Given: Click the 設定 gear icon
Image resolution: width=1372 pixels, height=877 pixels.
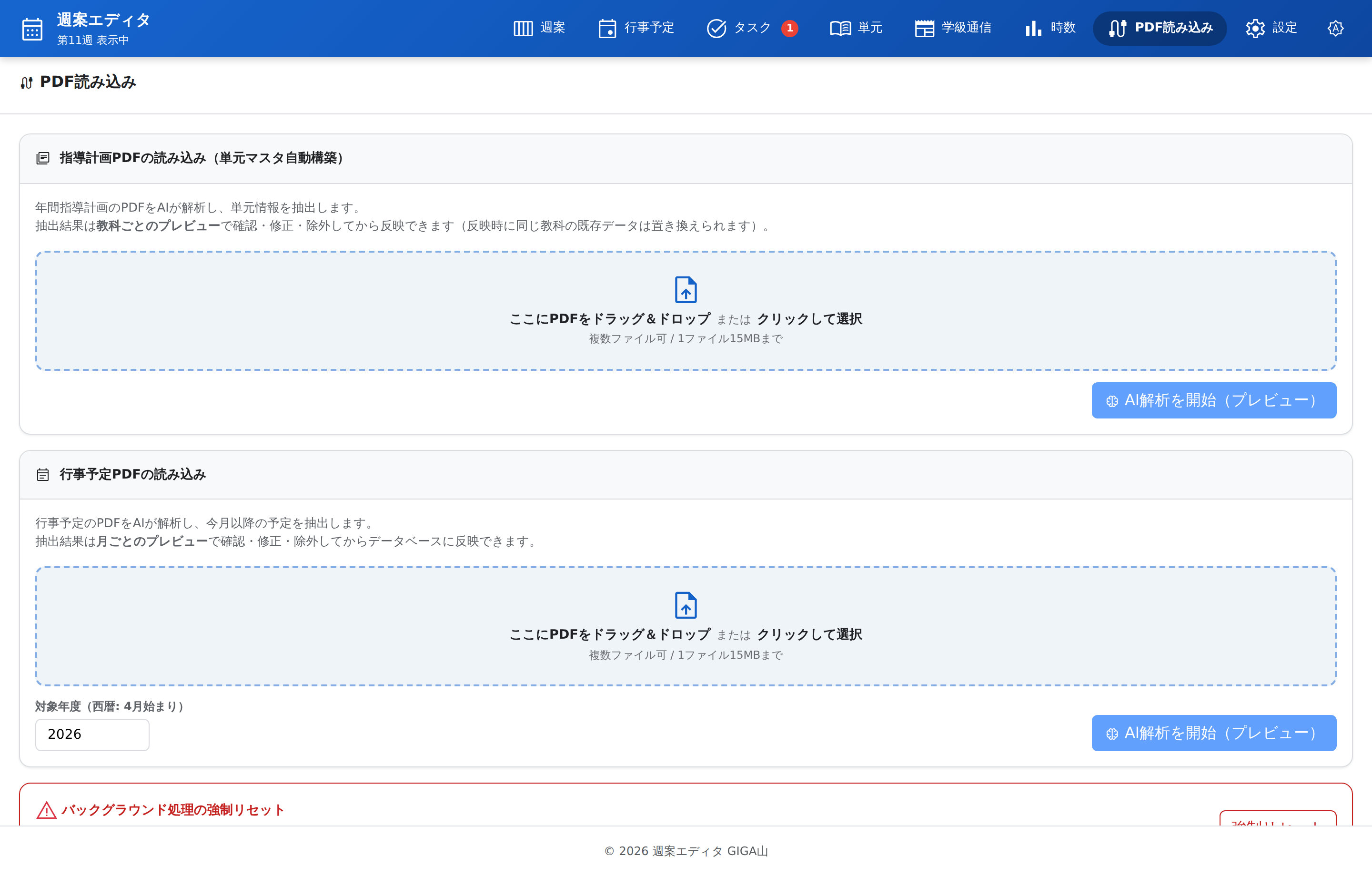Looking at the screenshot, I should [x=1255, y=28].
